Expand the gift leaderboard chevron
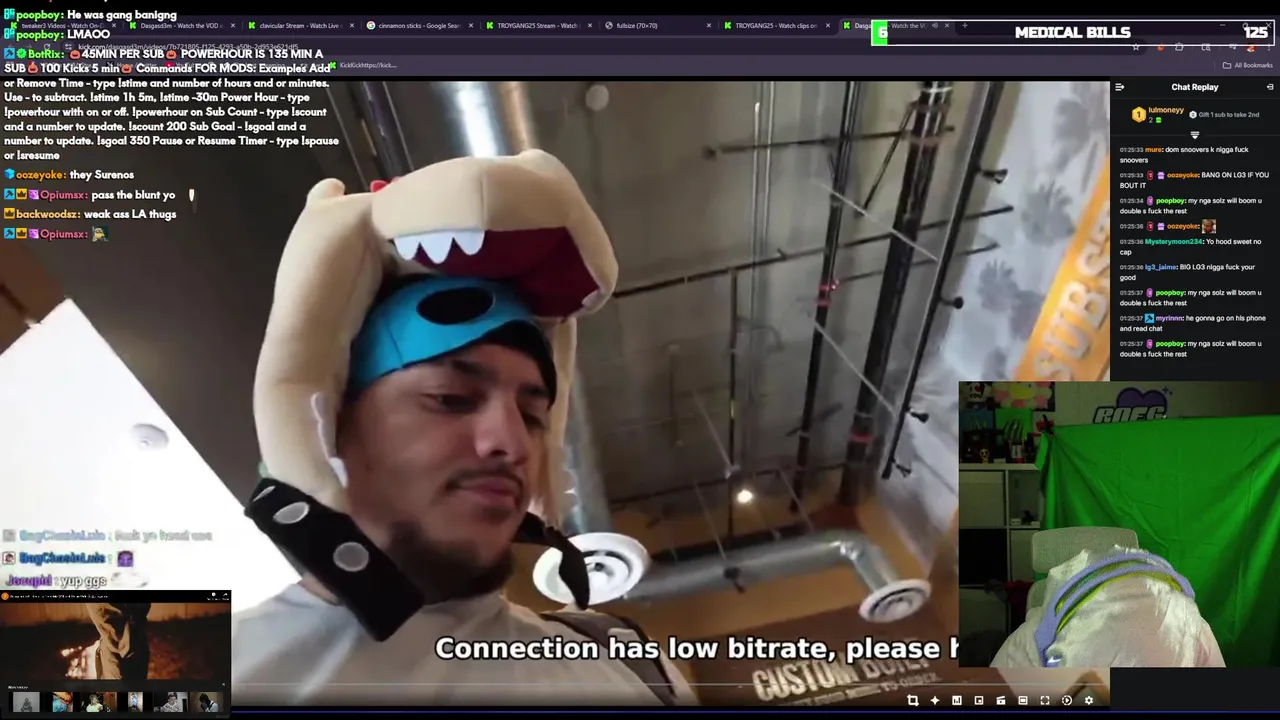Viewport: 1280px width, 720px height. coord(1194,134)
